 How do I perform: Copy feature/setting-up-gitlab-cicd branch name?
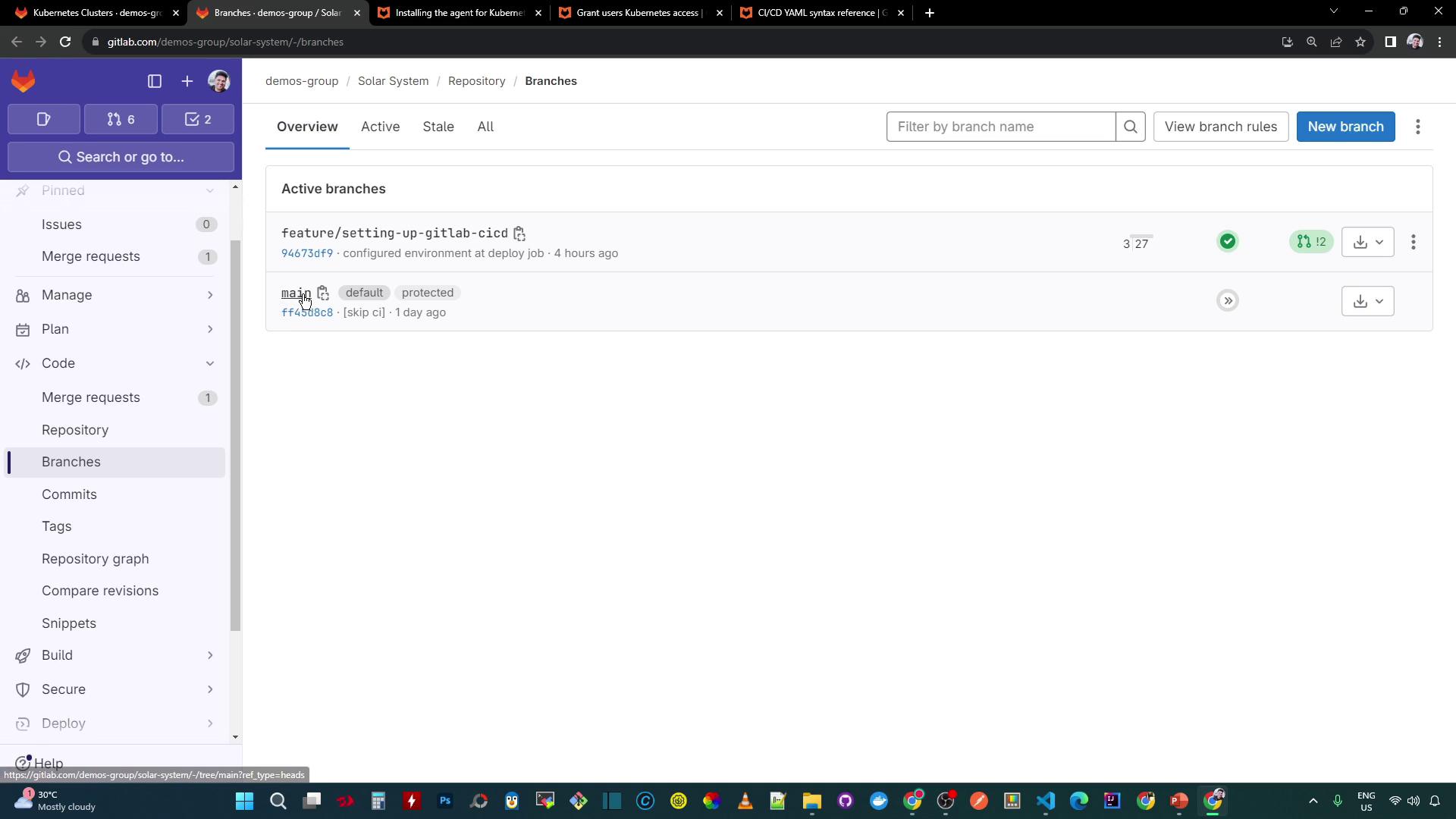519,234
